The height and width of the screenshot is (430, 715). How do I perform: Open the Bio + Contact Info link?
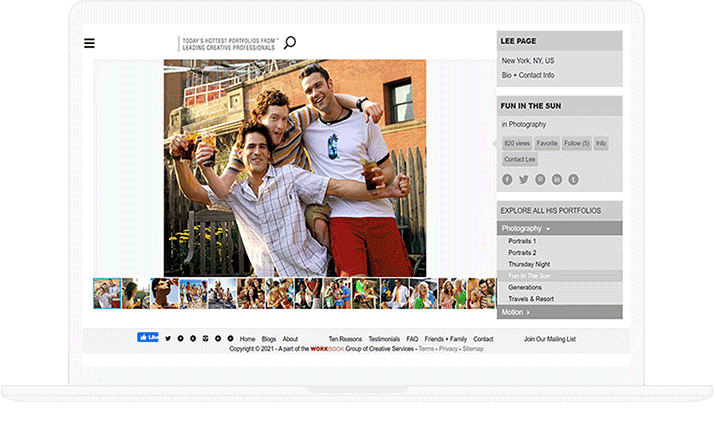pyautogui.click(x=528, y=76)
